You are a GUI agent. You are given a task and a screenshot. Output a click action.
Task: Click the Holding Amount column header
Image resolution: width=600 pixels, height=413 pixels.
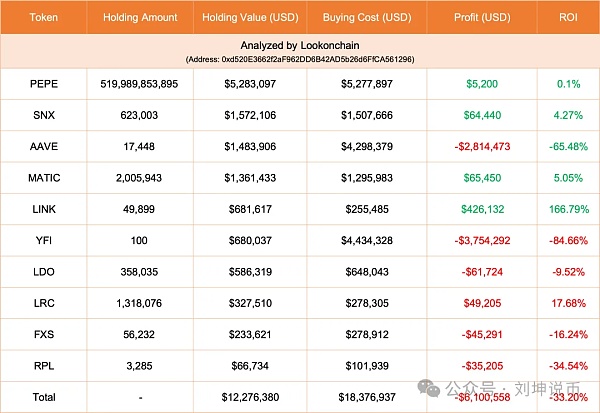[141, 17]
